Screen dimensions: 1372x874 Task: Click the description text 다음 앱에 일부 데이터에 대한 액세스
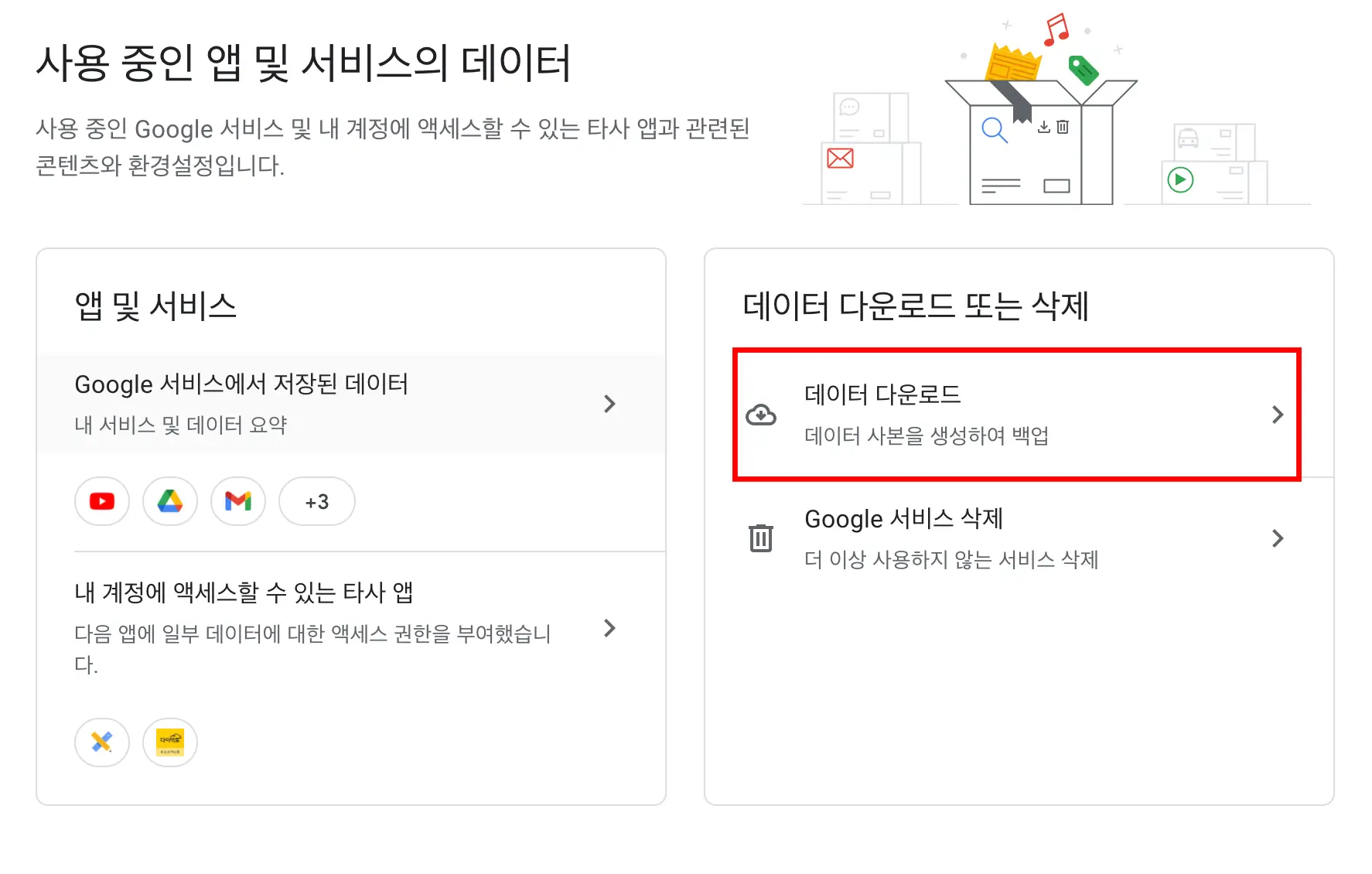point(312,649)
